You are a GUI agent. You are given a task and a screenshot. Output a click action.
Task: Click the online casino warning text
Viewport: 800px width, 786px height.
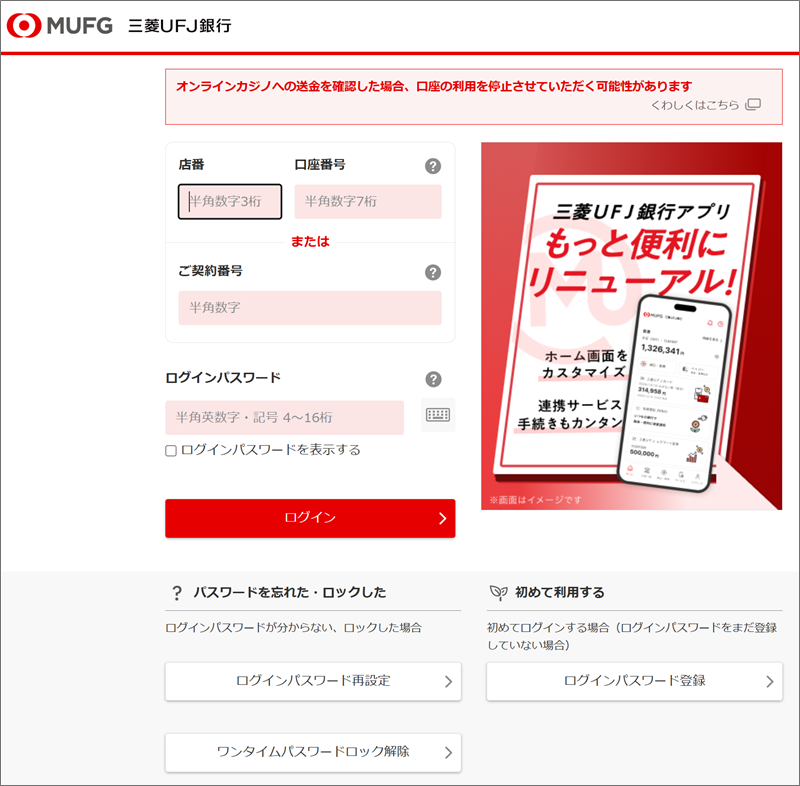(434, 86)
